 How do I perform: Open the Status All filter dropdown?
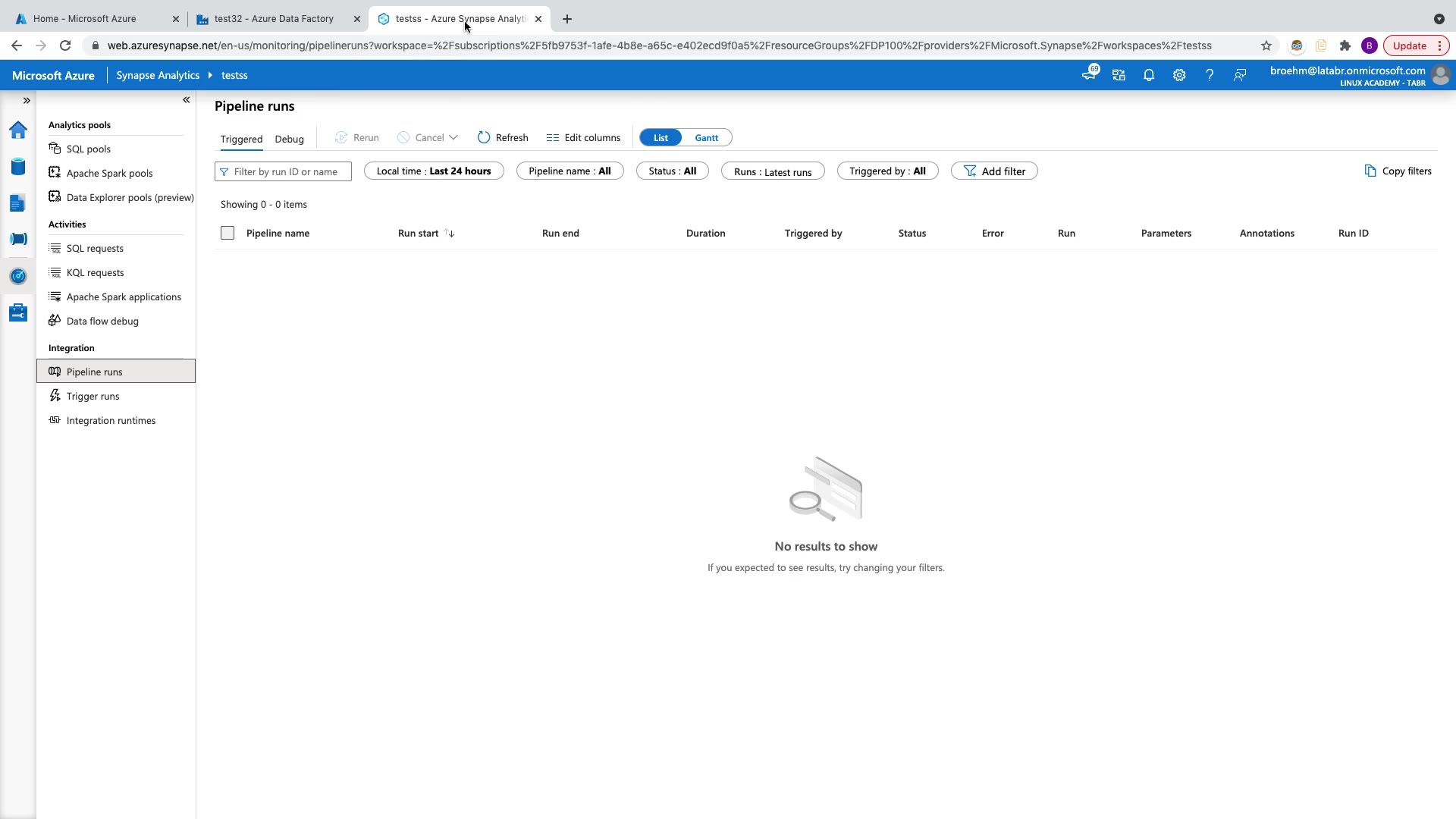[x=672, y=171]
